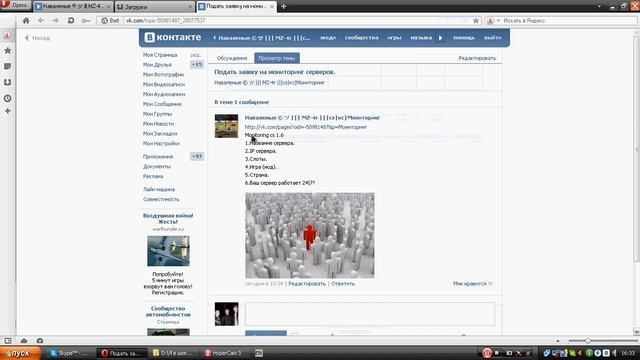The image size is (640, 360).
Task: Click the reply message text box
Action: 370,313
